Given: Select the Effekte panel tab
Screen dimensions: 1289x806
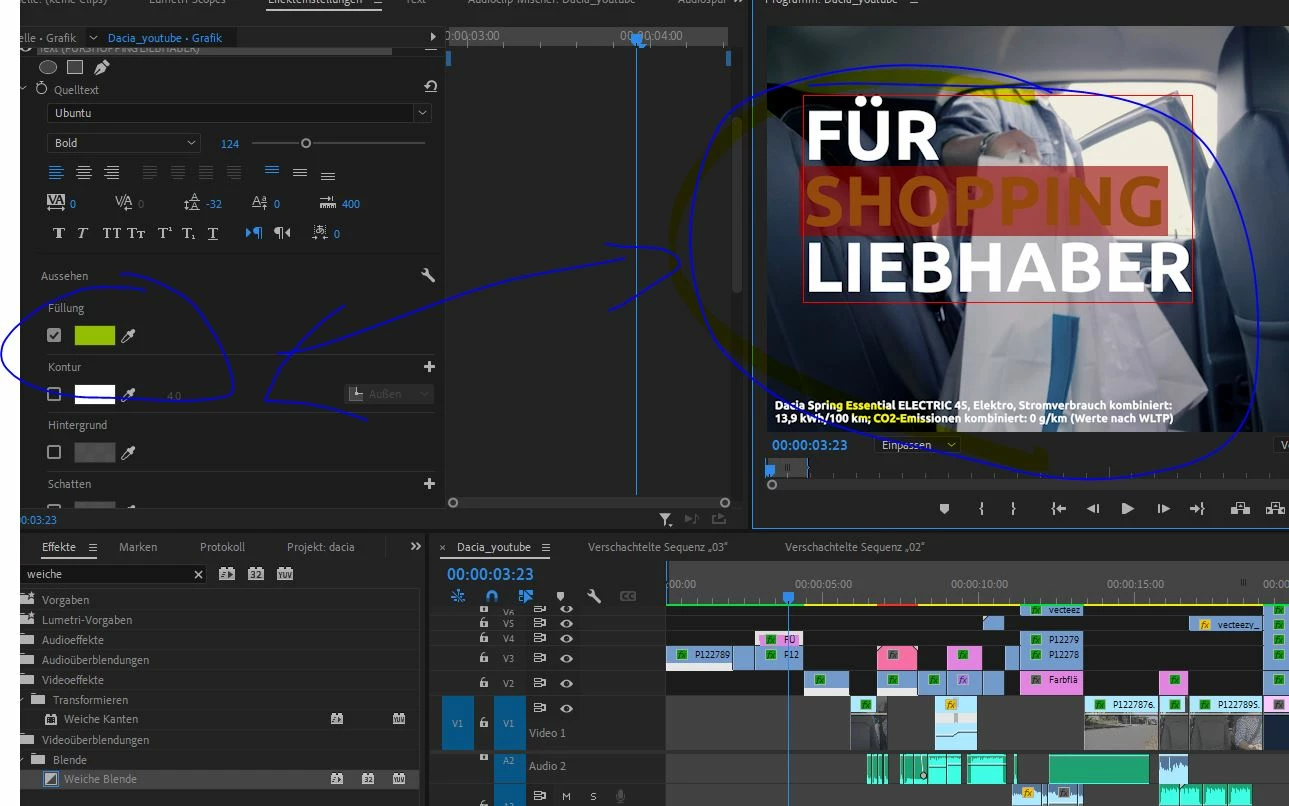Looking at the screenshot, I should [x=59, y=547].
